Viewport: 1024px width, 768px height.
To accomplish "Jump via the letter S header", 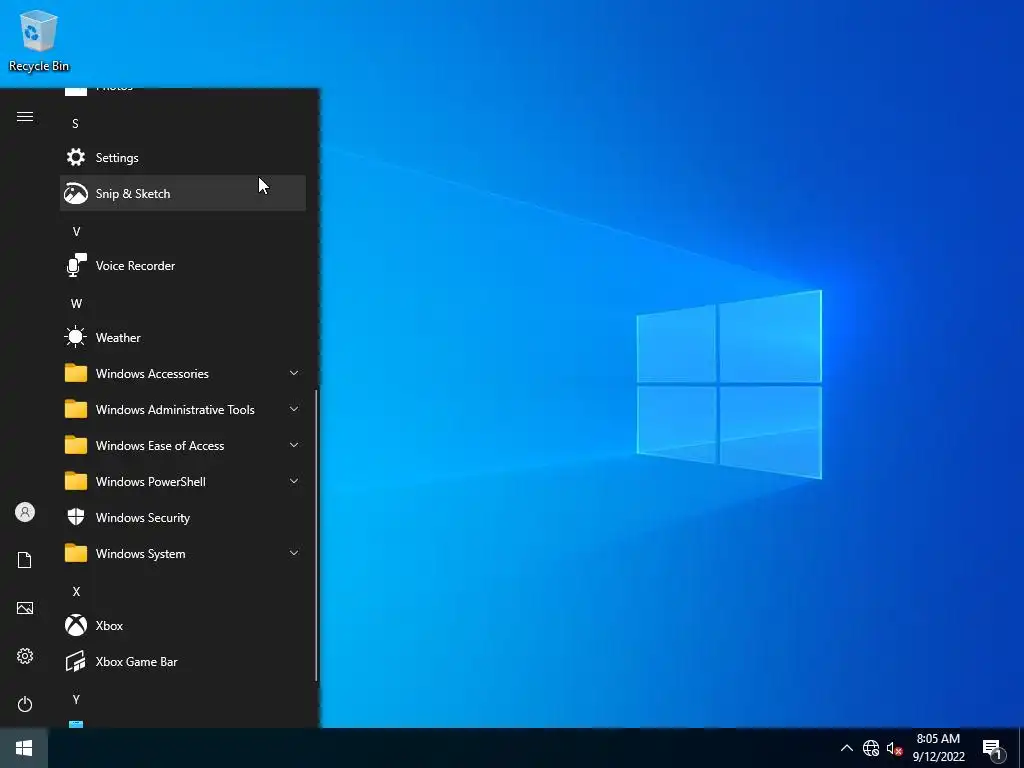I will click(76, 123).
